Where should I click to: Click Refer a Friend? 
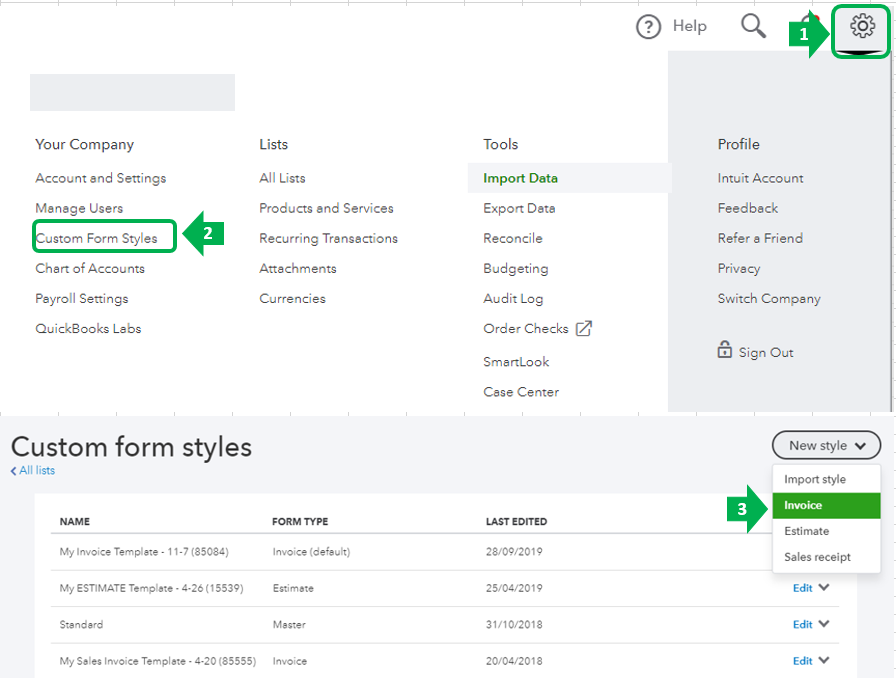pyautogui.click(x=761, y=238)
